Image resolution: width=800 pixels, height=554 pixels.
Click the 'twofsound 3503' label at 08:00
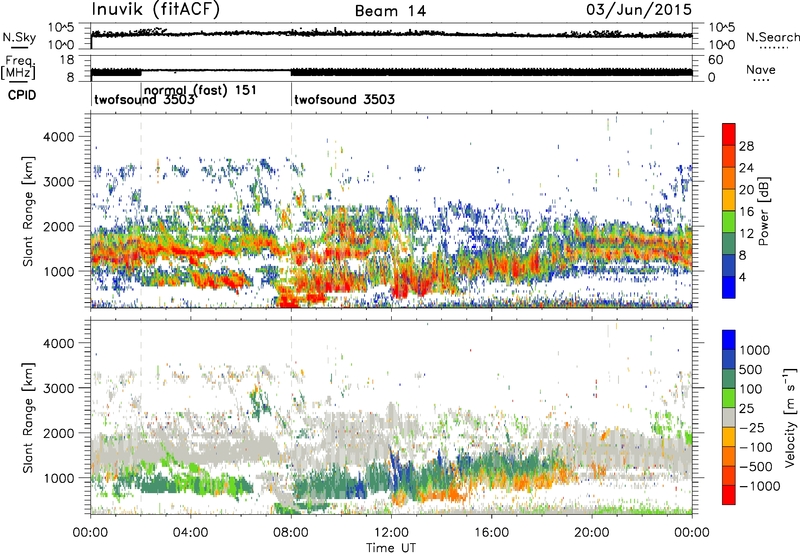[x=344, y=99]
